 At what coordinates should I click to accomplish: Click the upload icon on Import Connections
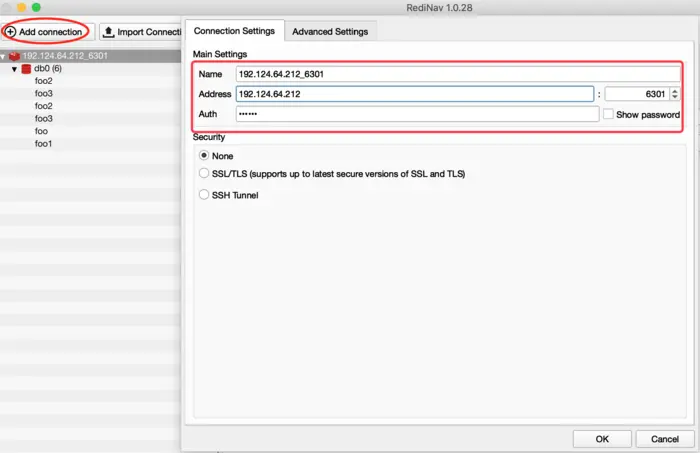pos(108,32)
